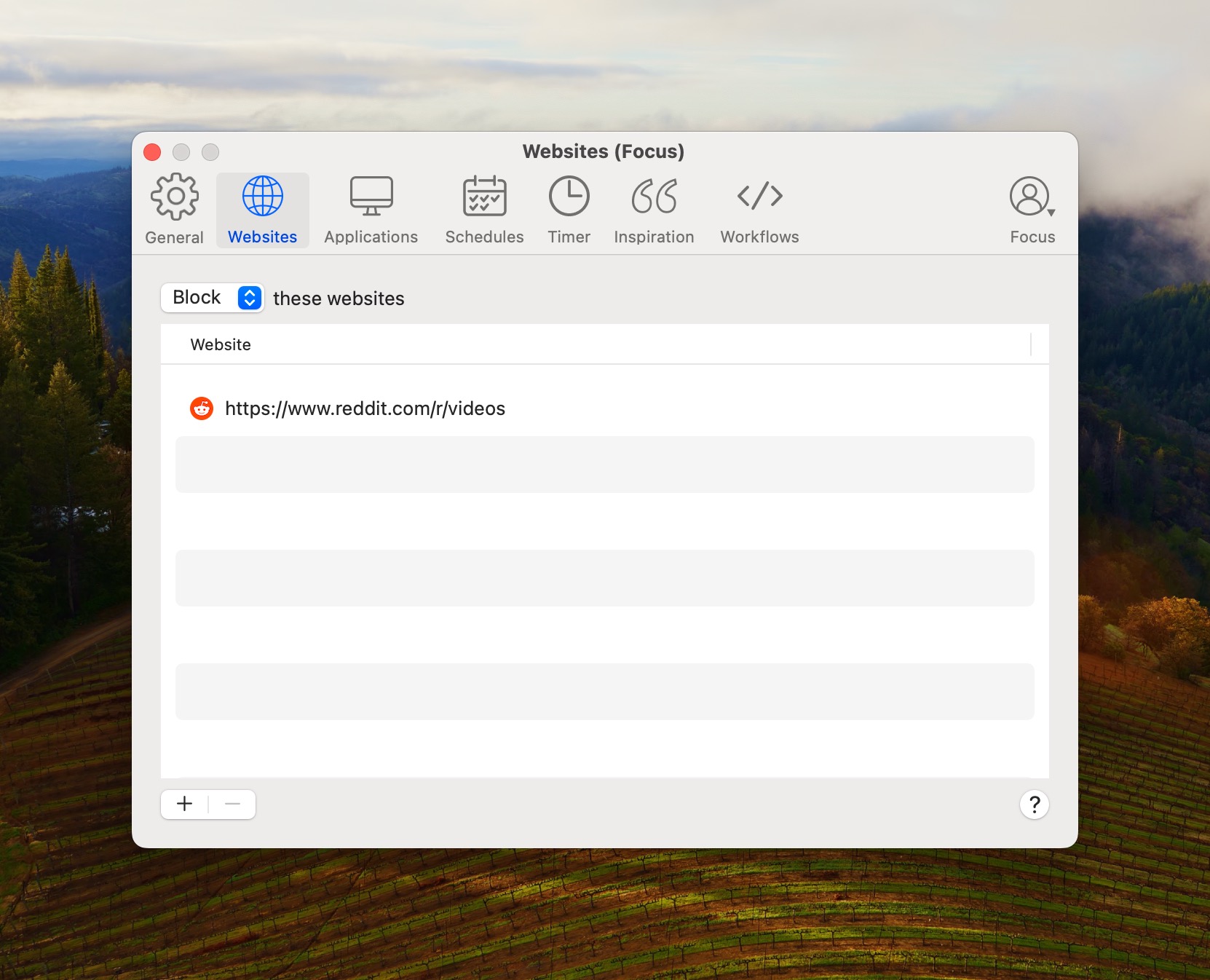Remove website with the minus button

pos(232,804)
